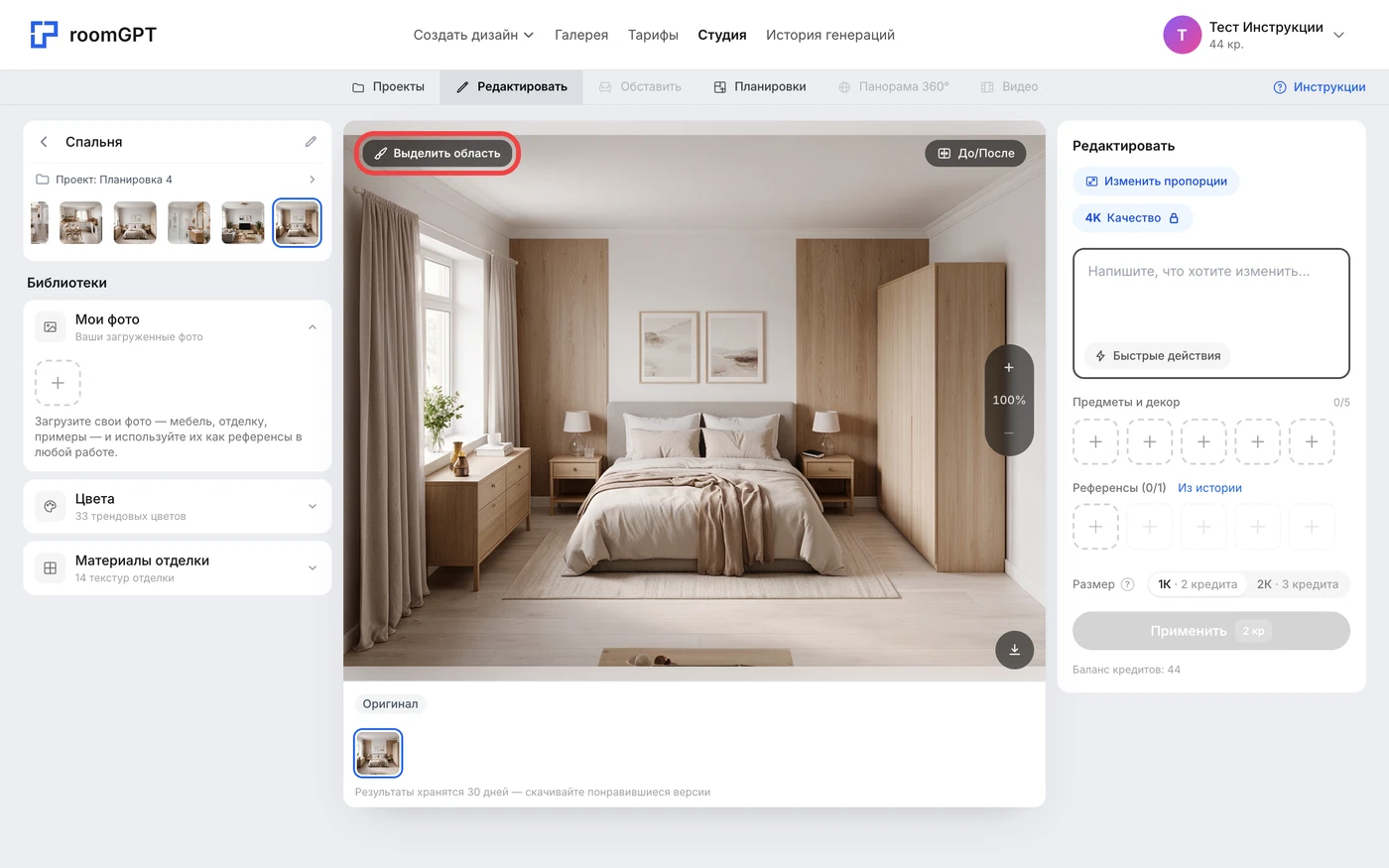
Task: Select the currently highlighted bedroom thumbnail in strip
Action: (297, 222)
